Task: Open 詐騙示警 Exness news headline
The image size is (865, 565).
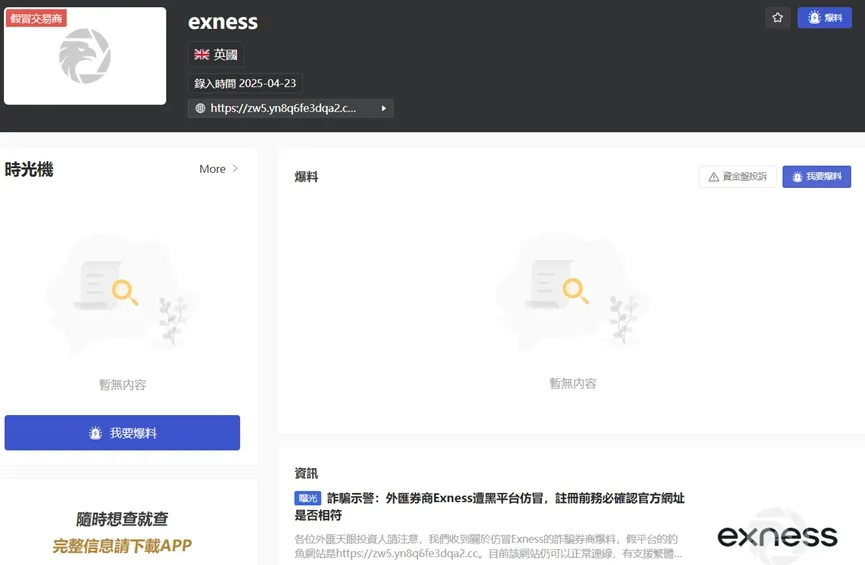Action: click(489, 507)
